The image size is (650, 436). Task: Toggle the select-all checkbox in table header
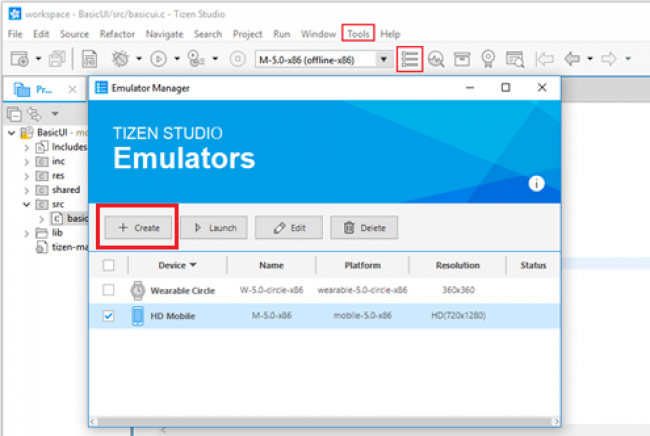point(109,265)
